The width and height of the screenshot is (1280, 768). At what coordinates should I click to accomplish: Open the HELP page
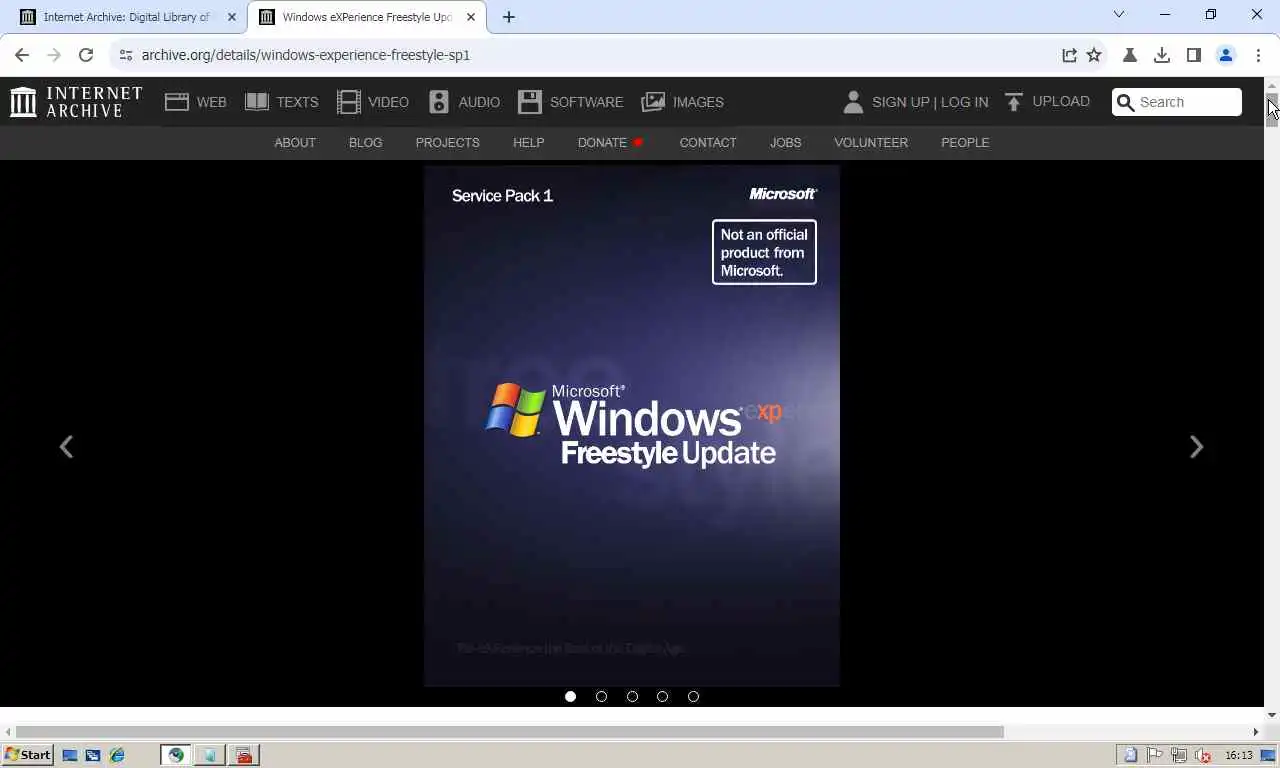(x=529, y=143)
